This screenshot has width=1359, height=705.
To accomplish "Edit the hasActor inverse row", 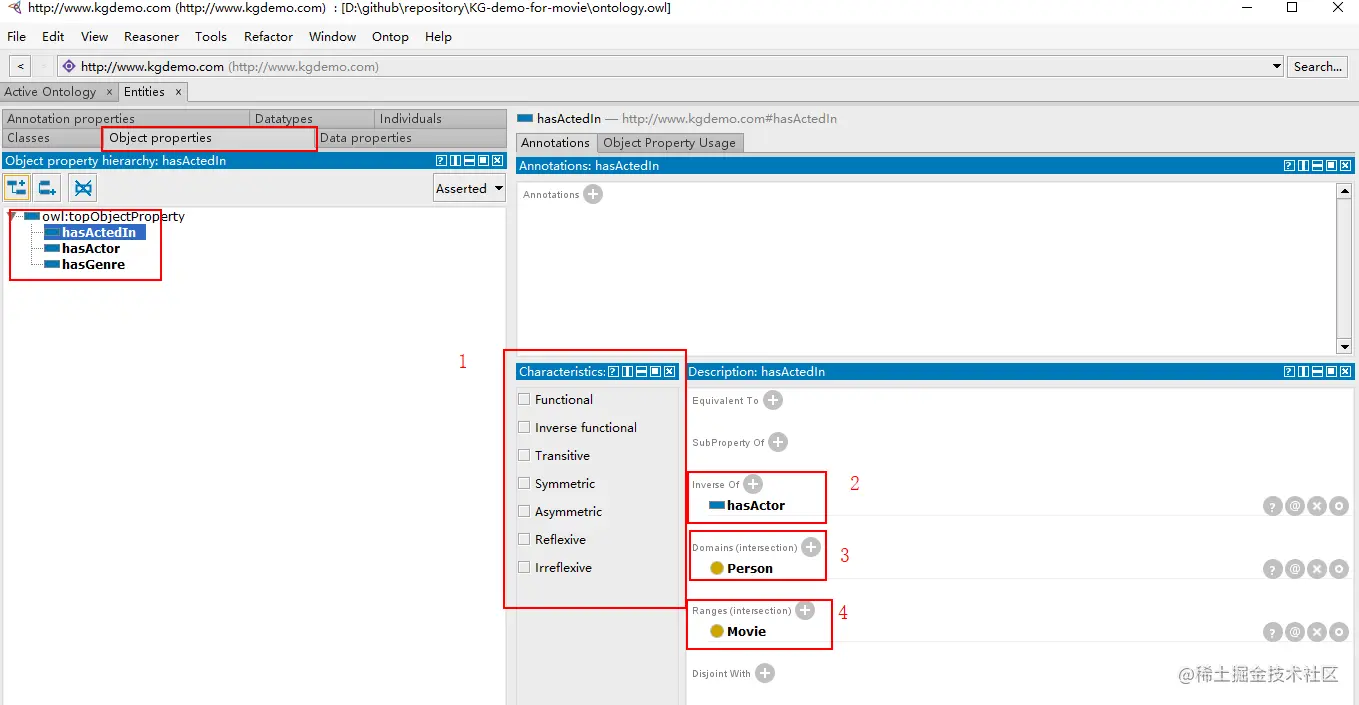I will point(1339,506).
